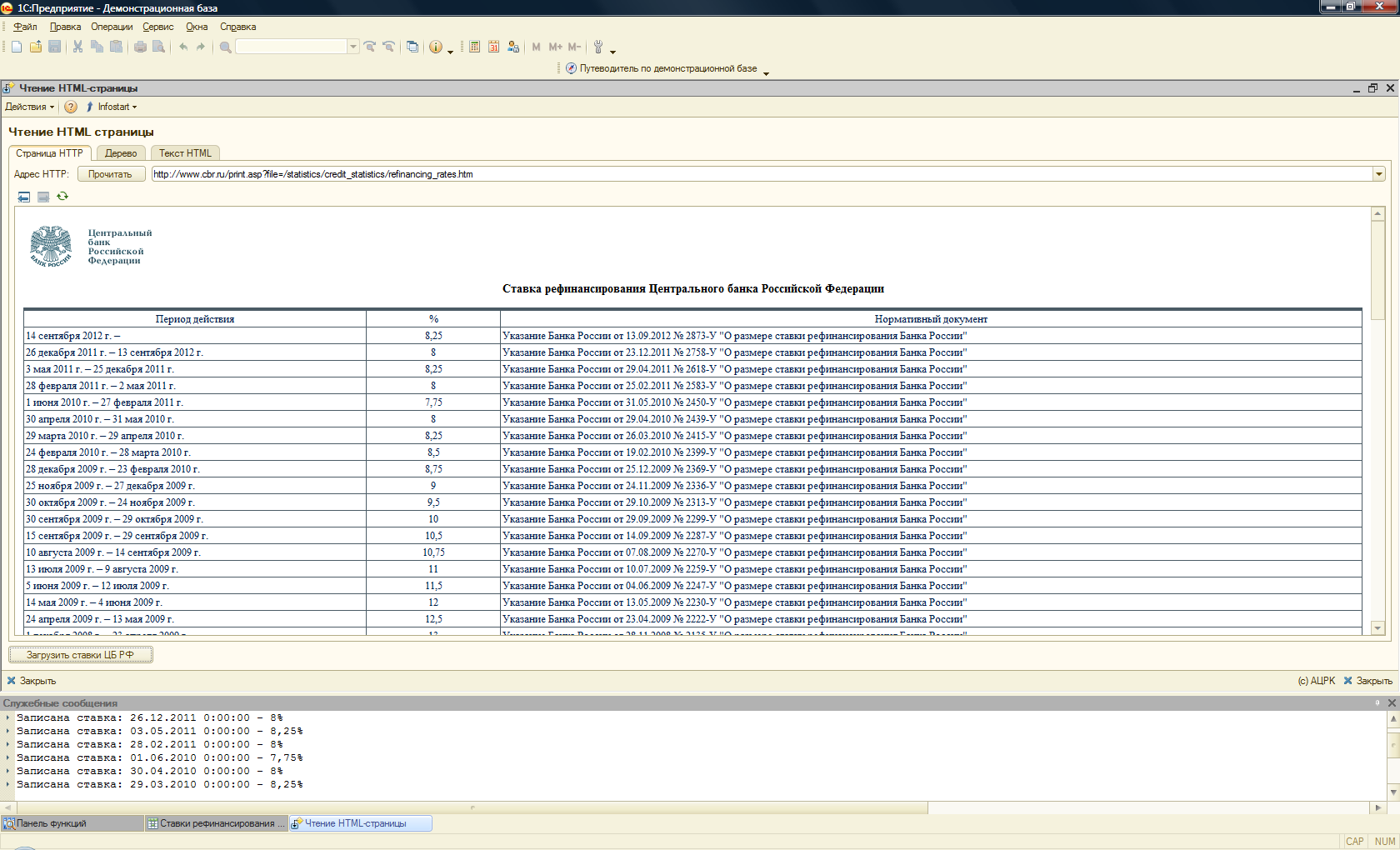The height and width of the screenshot is (850, 1400).
Task: Open the Окна menu
Action: (197, 27)
